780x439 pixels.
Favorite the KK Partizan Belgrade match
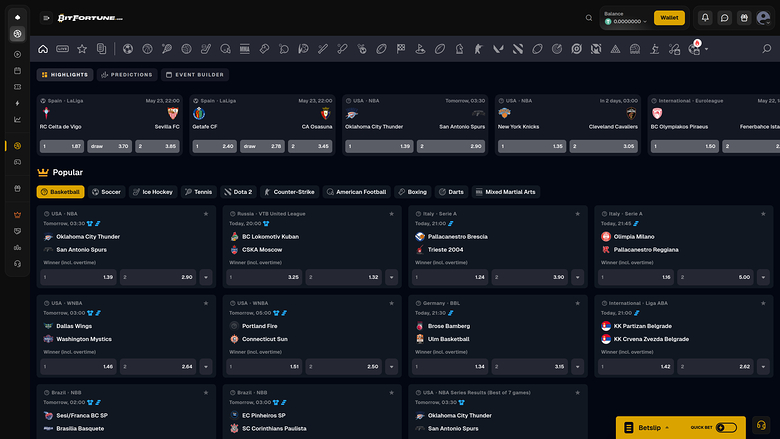pyautogui.click(x=763, y=303)
